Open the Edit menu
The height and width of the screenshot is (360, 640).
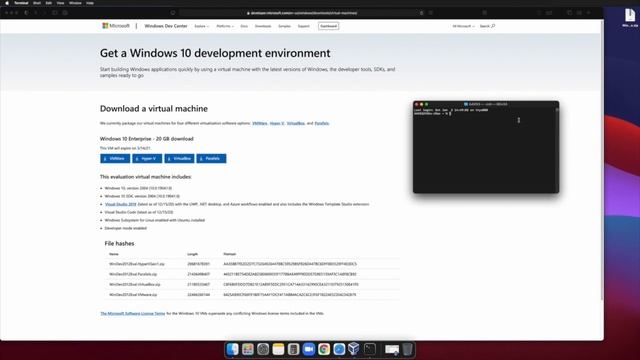[49, 3]
